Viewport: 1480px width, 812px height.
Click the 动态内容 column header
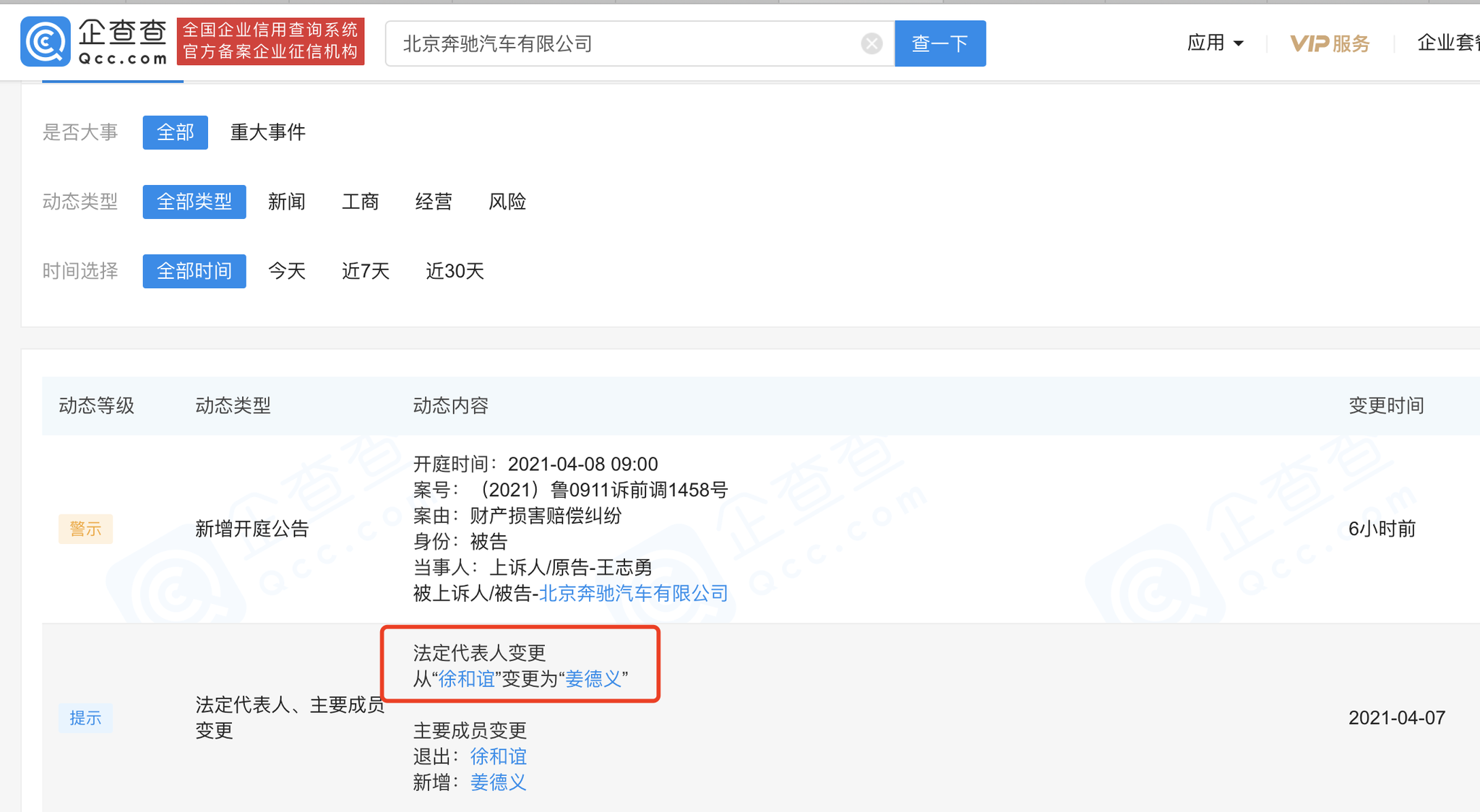(451, 406)
